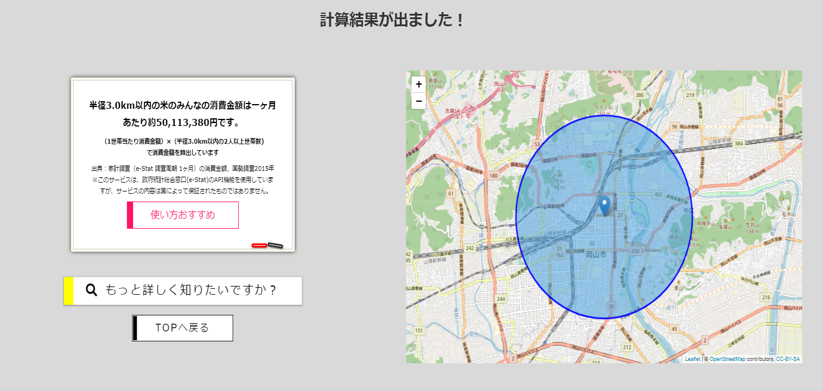Click もっと詳しく知りたいですか？ search button
The width and height of the screenshot is (823, 391).
click(183, 291)
